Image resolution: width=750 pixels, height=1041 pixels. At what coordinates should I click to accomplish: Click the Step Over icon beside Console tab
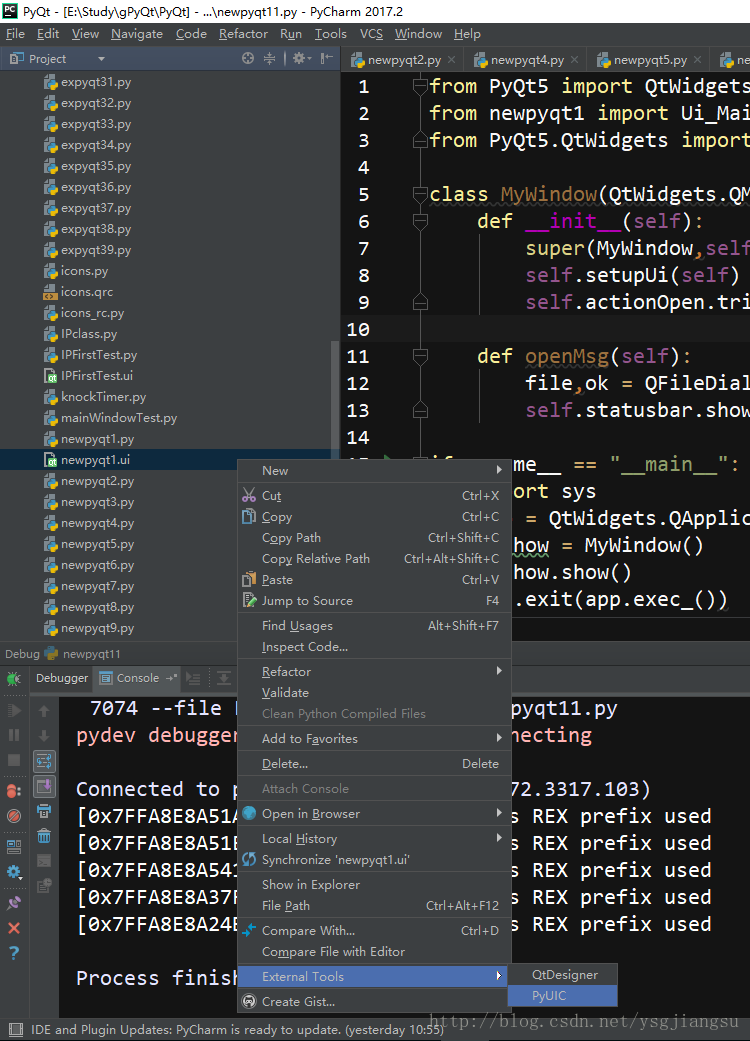pyautogui.click(x=224, y=679)
